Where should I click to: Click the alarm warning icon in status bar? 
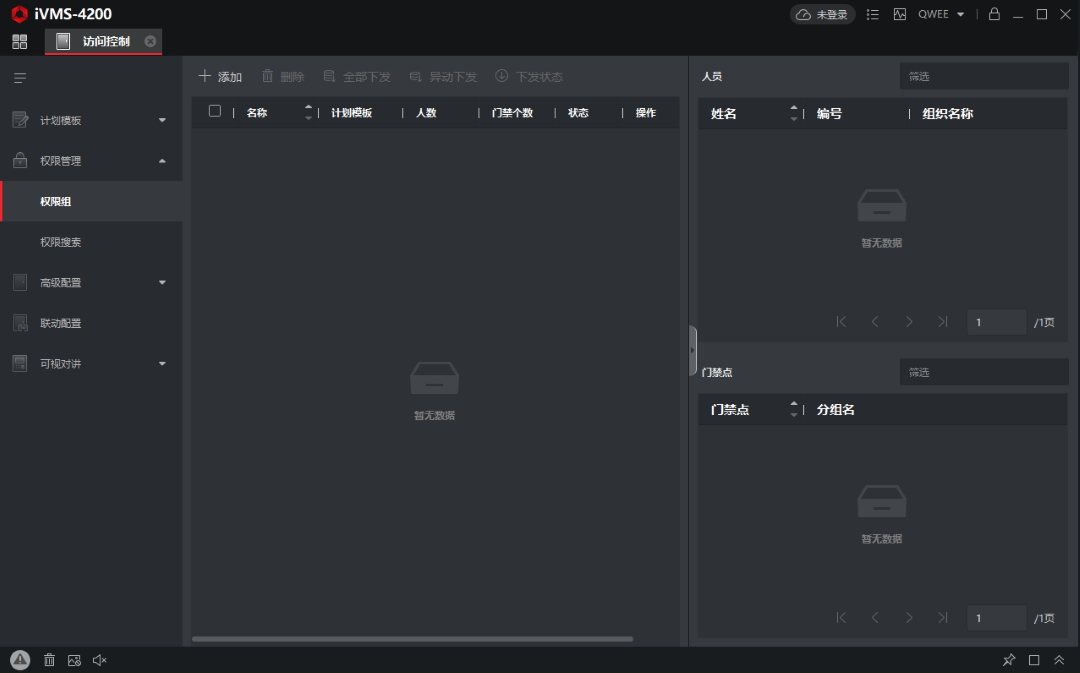[x=20, y=659]
